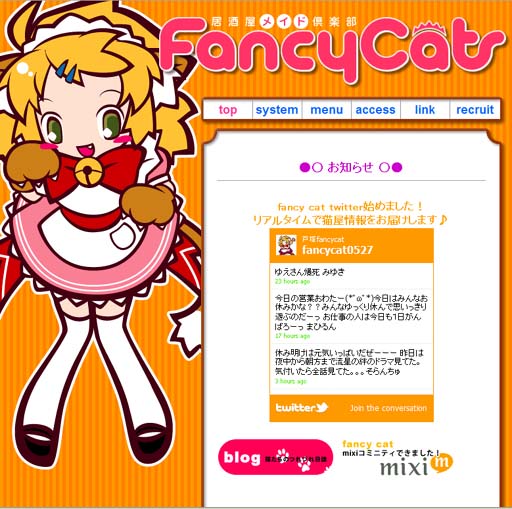Open the menu navigation tab
This screenshot has height=509, width=512.
(x=327, y=110)
